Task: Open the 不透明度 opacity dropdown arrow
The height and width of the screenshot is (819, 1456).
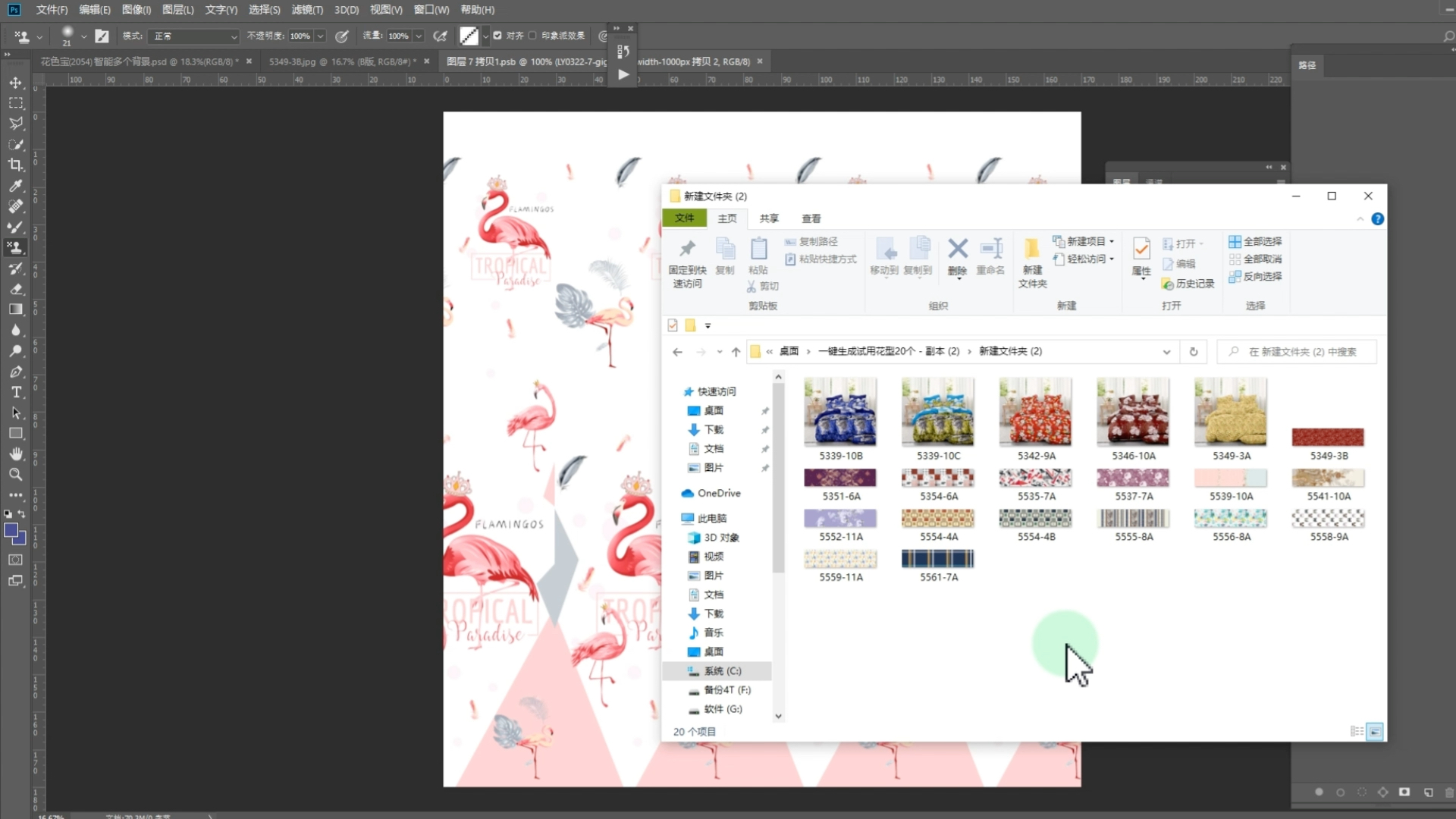Action: click(320, 36)
